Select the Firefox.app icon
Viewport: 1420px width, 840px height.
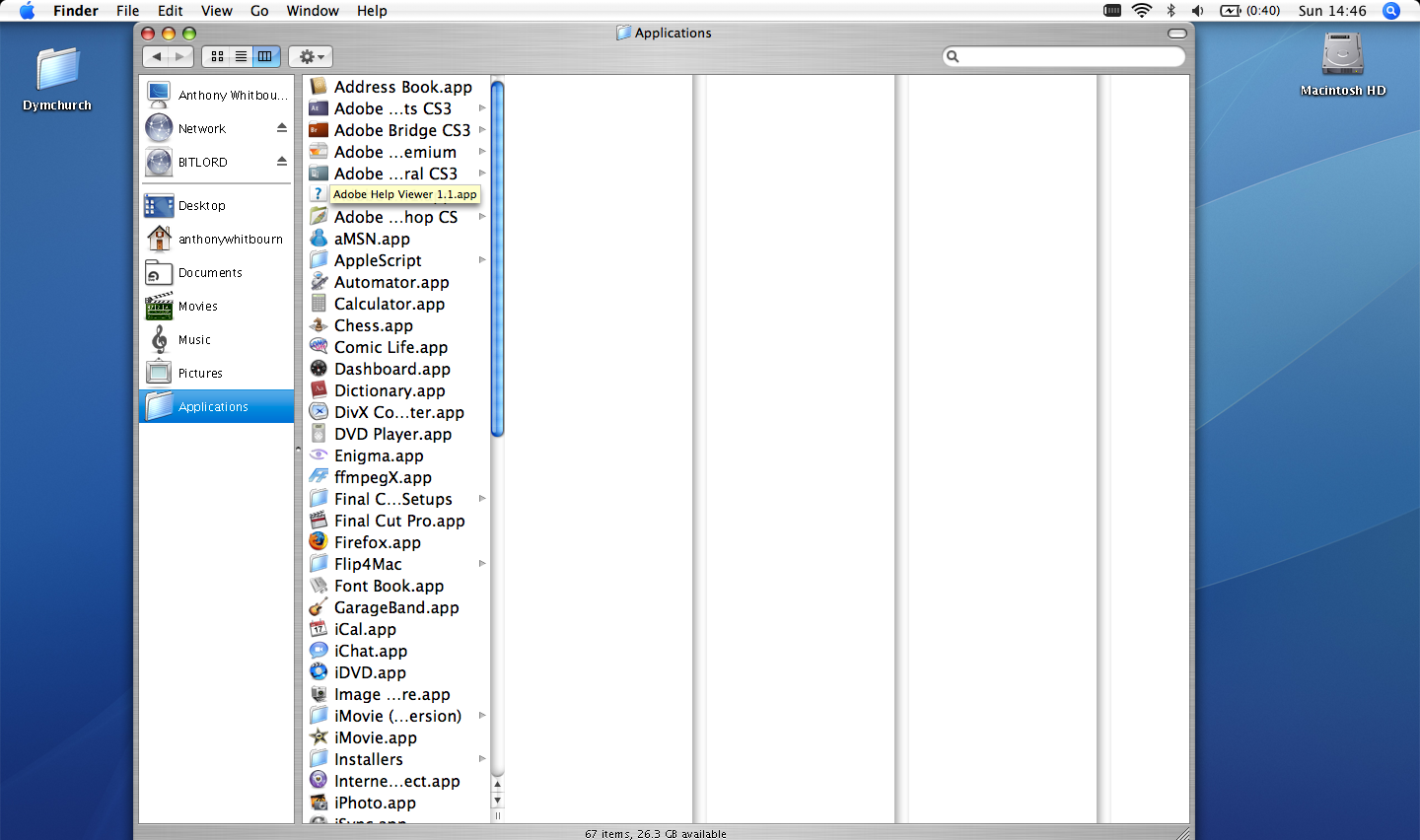[x=319, y=542]
